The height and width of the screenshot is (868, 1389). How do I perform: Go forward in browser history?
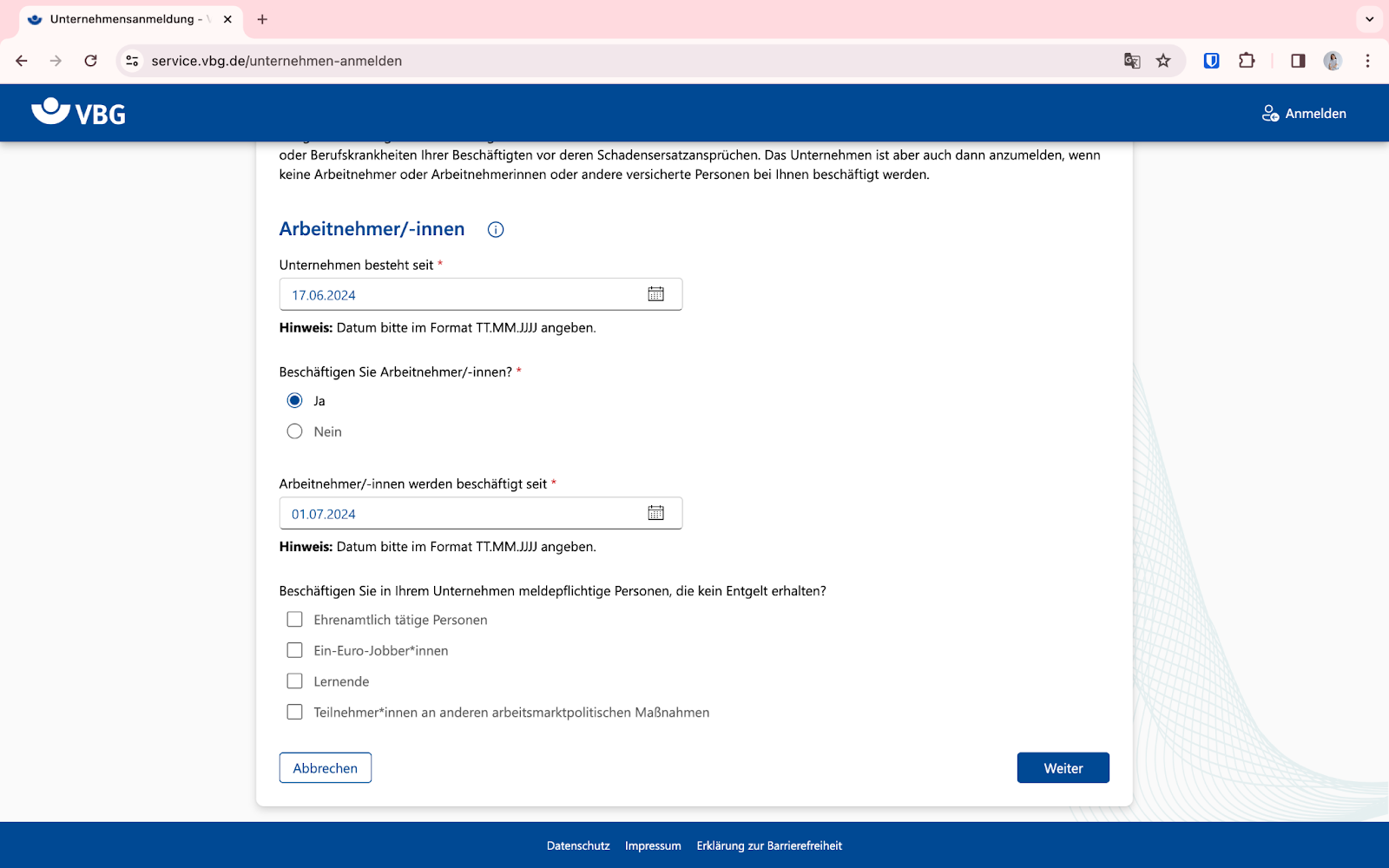(x=56, y=61)
